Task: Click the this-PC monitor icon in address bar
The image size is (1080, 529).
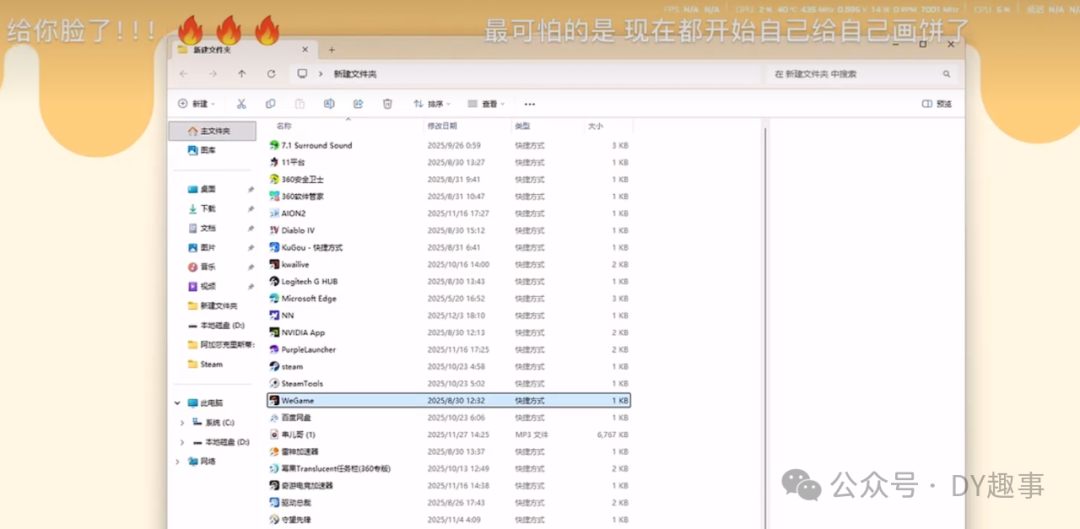Action: pyautogui.click(x=302, y=74)
